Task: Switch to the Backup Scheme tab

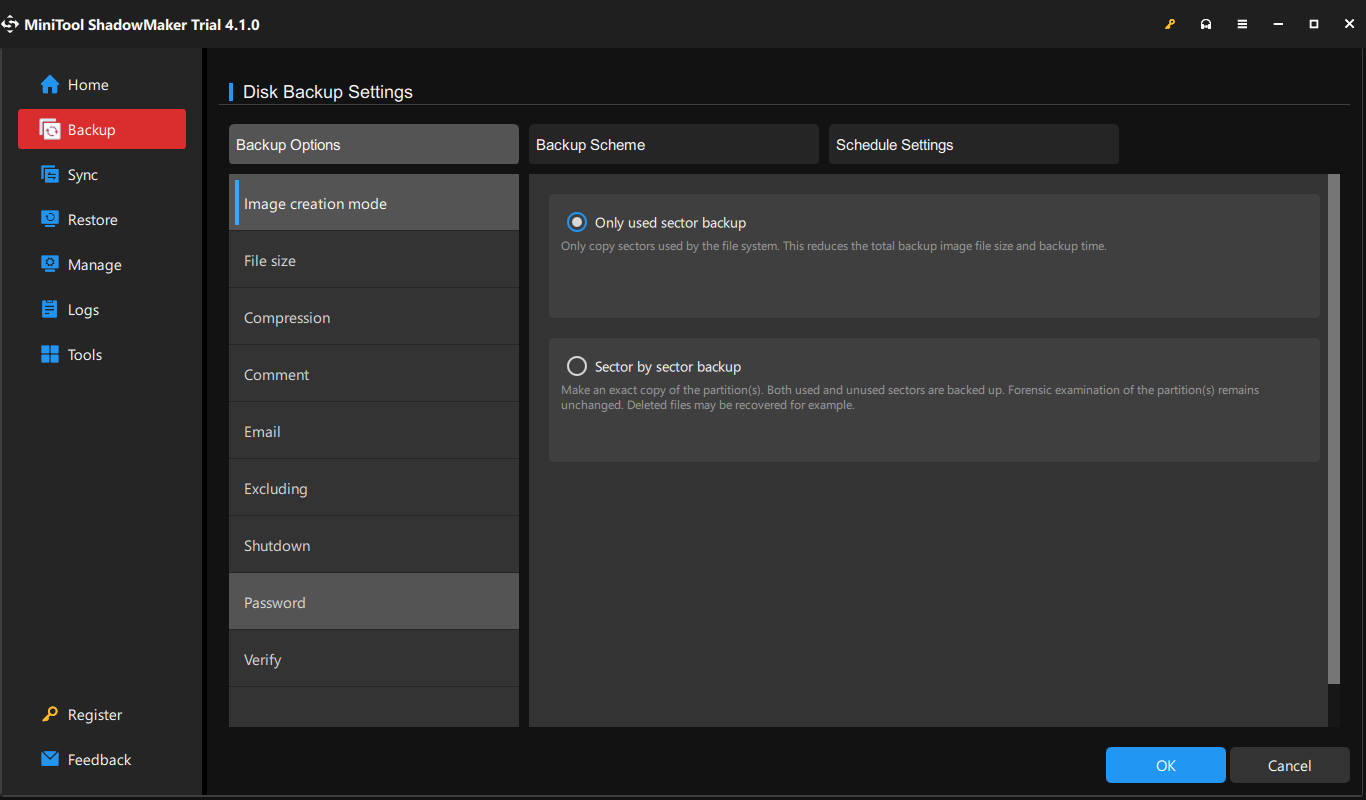Action: 674,144
